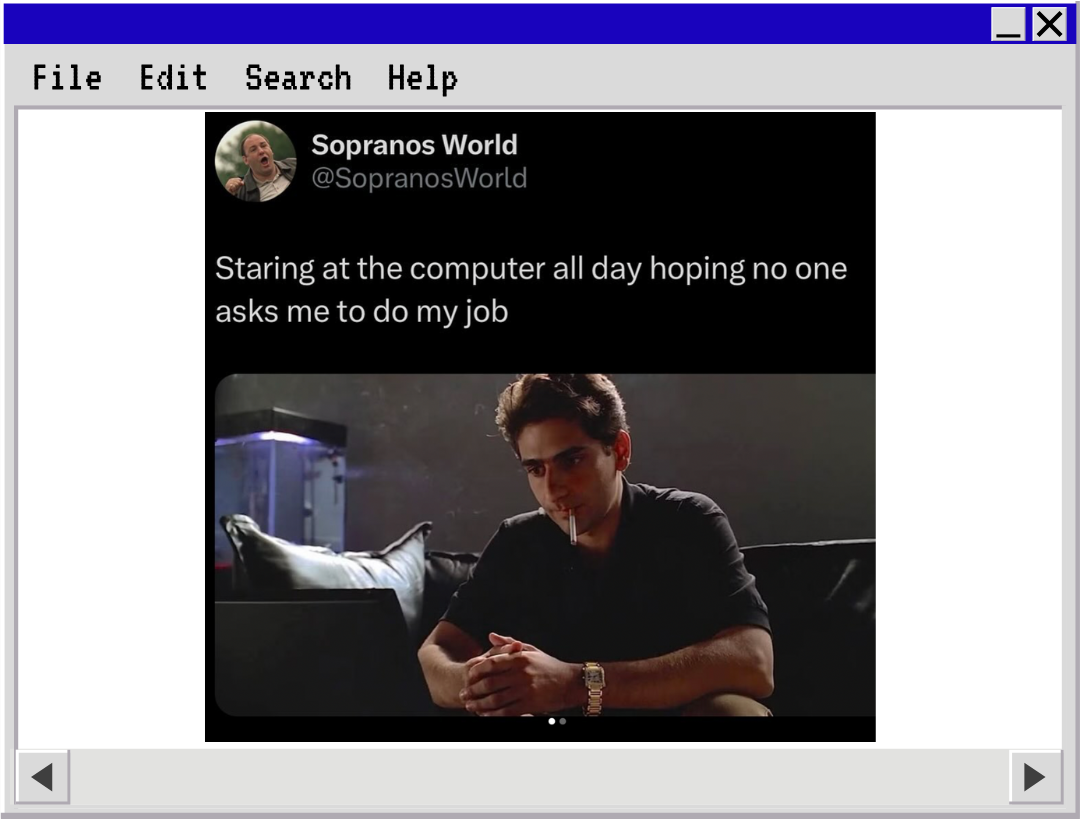Click the @SopranosWorld handle
1080x819 pixels.
tap(419, 178)
